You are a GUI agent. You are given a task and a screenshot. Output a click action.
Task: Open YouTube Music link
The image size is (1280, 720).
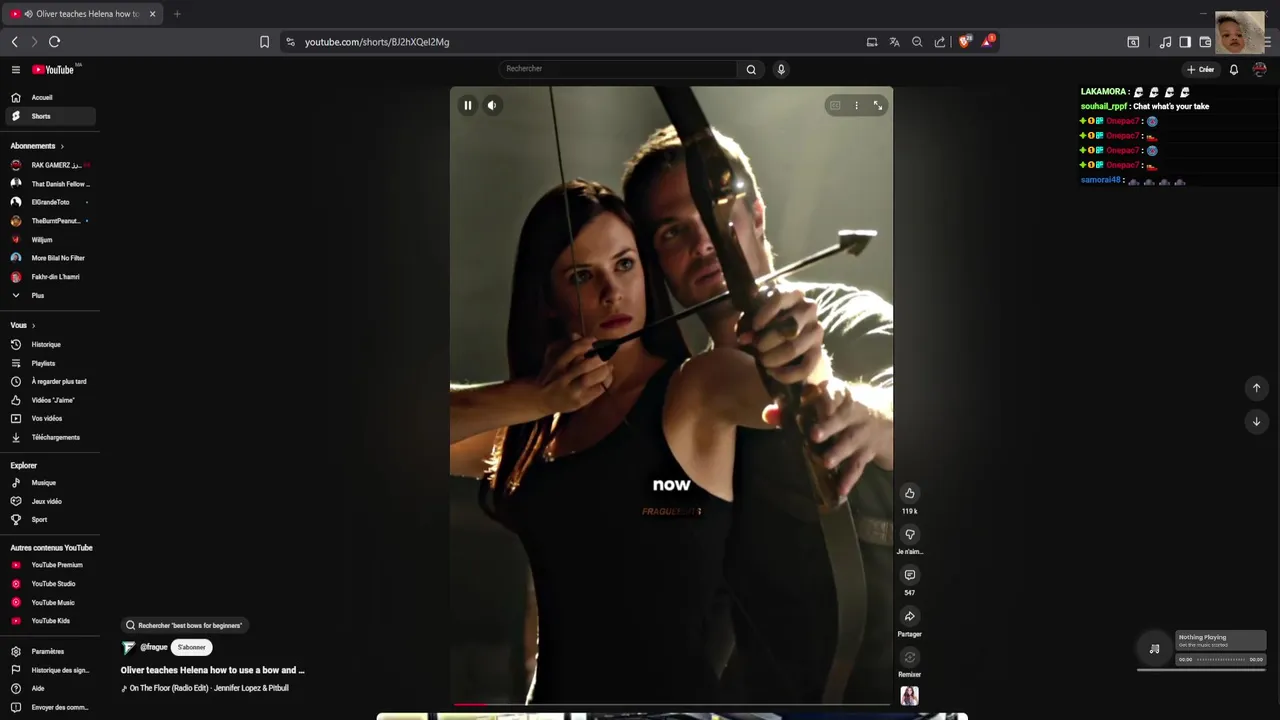coord(50,602)
